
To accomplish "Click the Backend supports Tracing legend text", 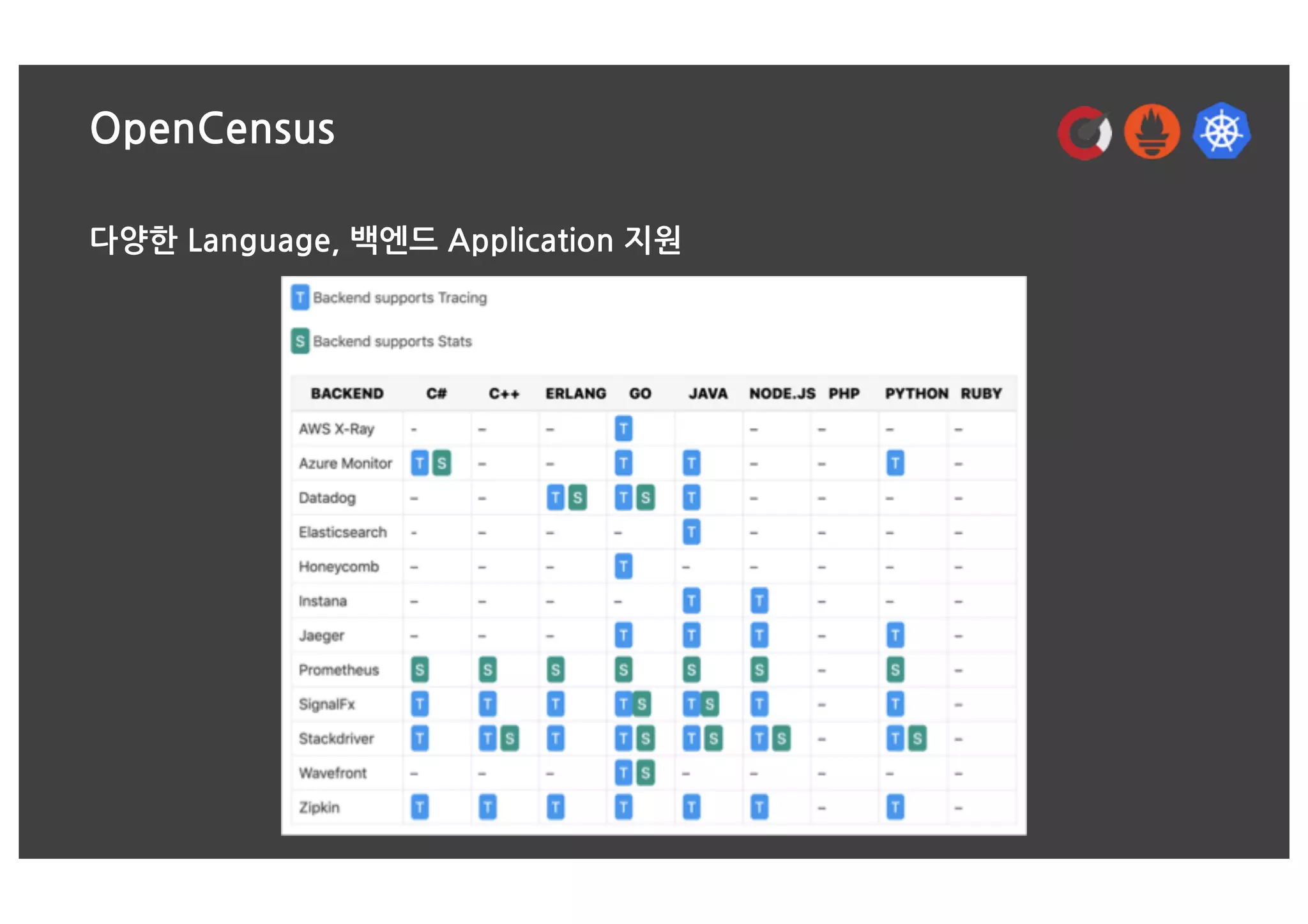I will point(400,298).
